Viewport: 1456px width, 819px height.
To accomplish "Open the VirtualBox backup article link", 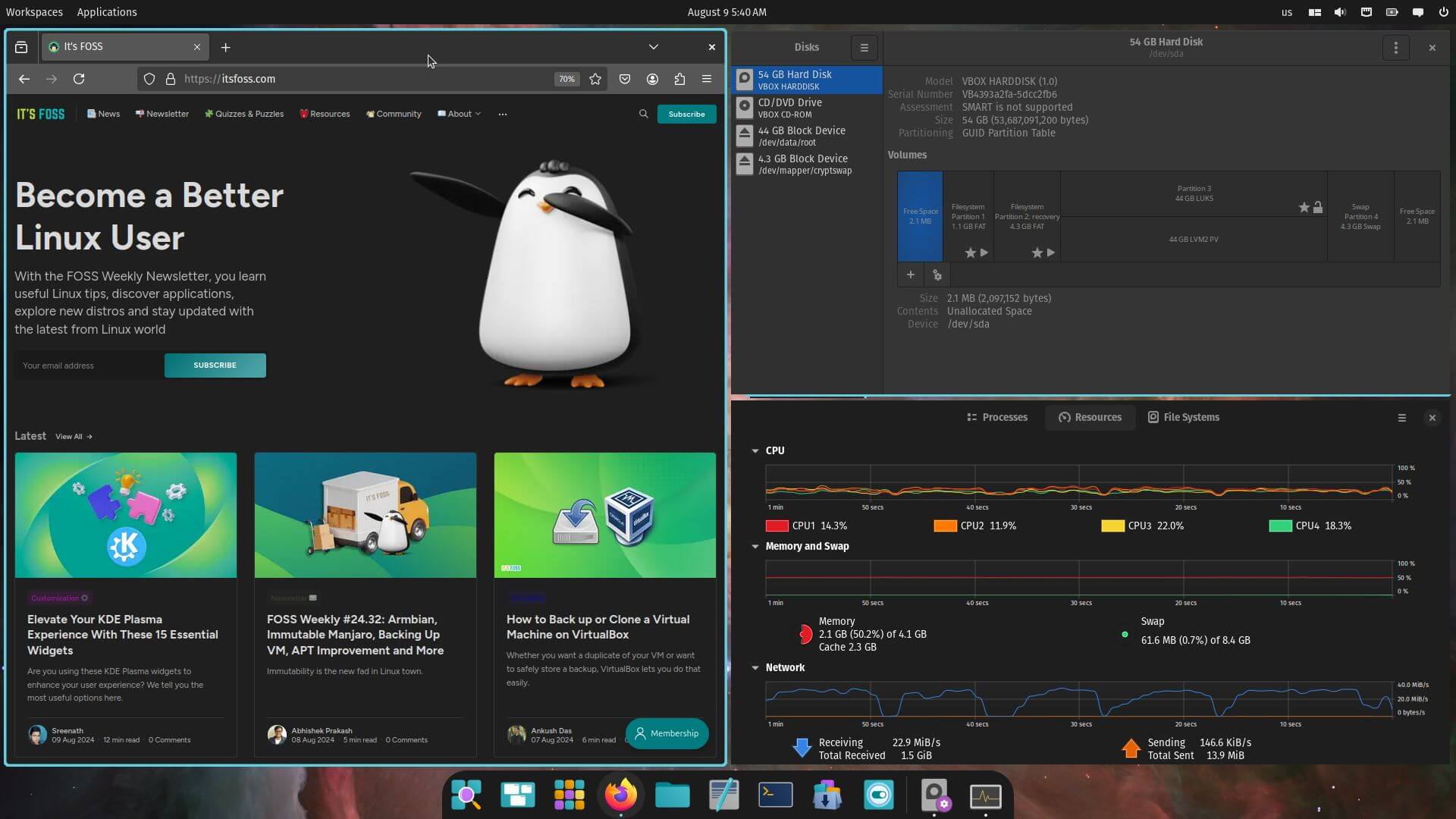I will click(598, 627).
